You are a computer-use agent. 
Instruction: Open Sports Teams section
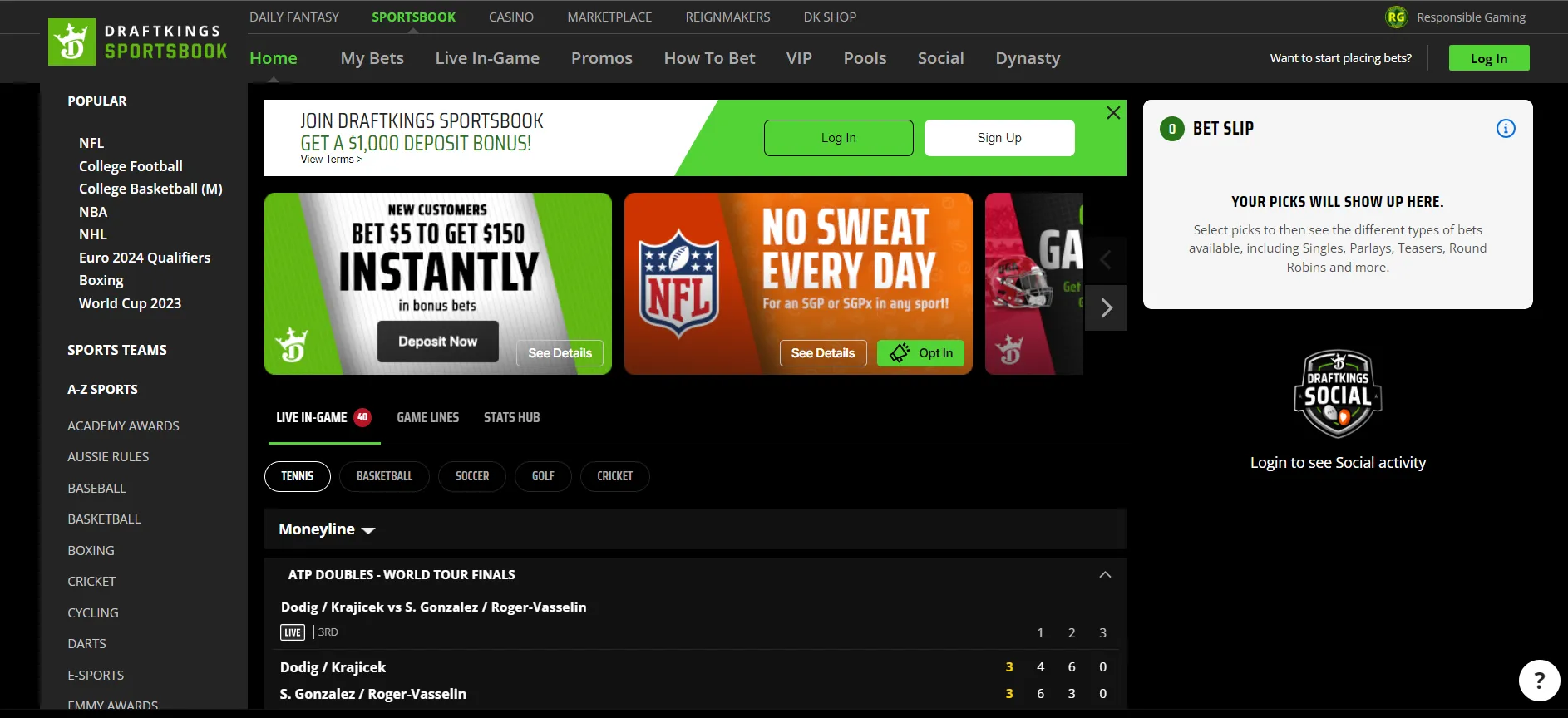[117, 350]
